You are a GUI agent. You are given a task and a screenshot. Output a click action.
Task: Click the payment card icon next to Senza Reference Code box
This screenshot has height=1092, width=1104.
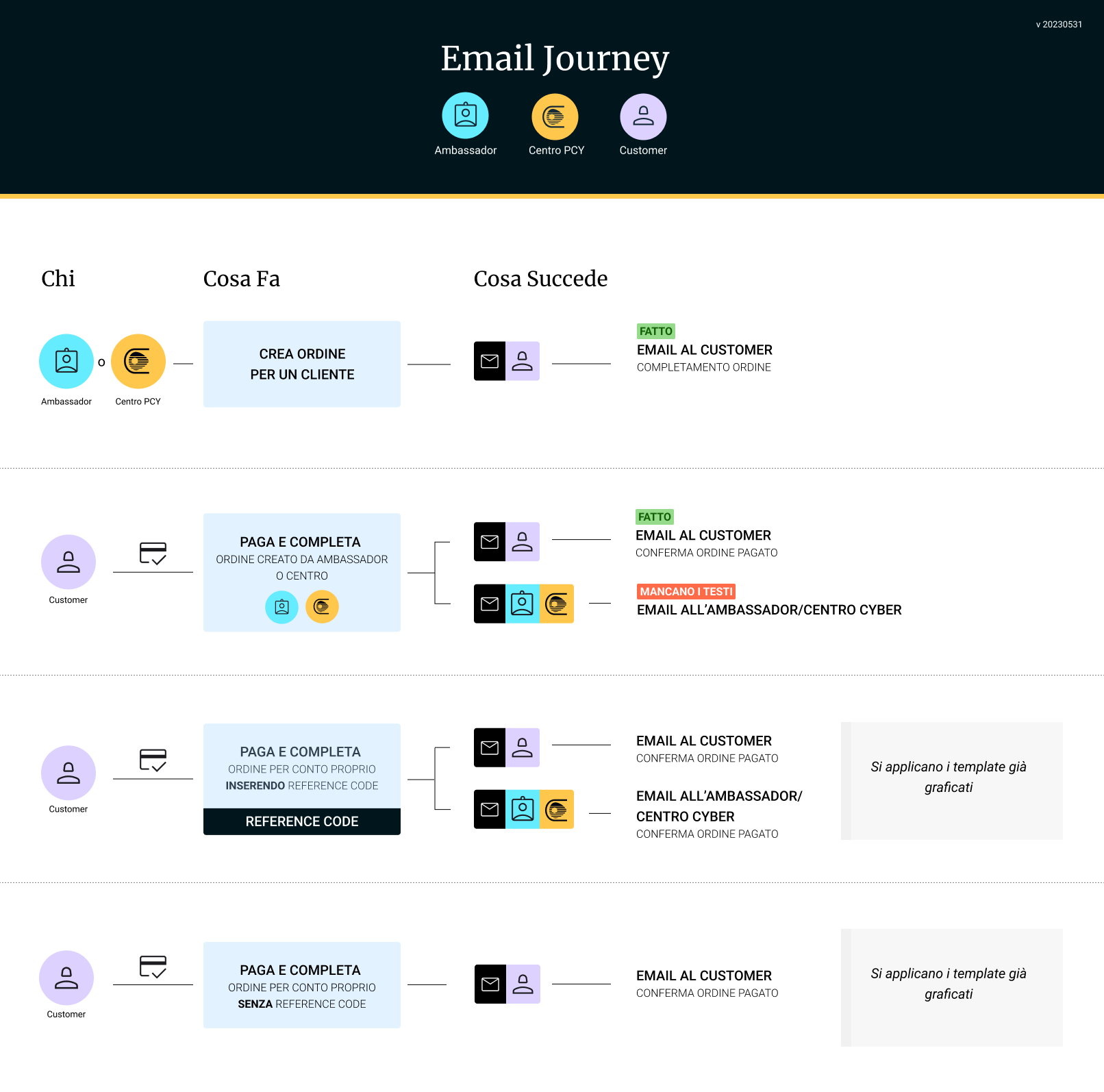point(153,967)
